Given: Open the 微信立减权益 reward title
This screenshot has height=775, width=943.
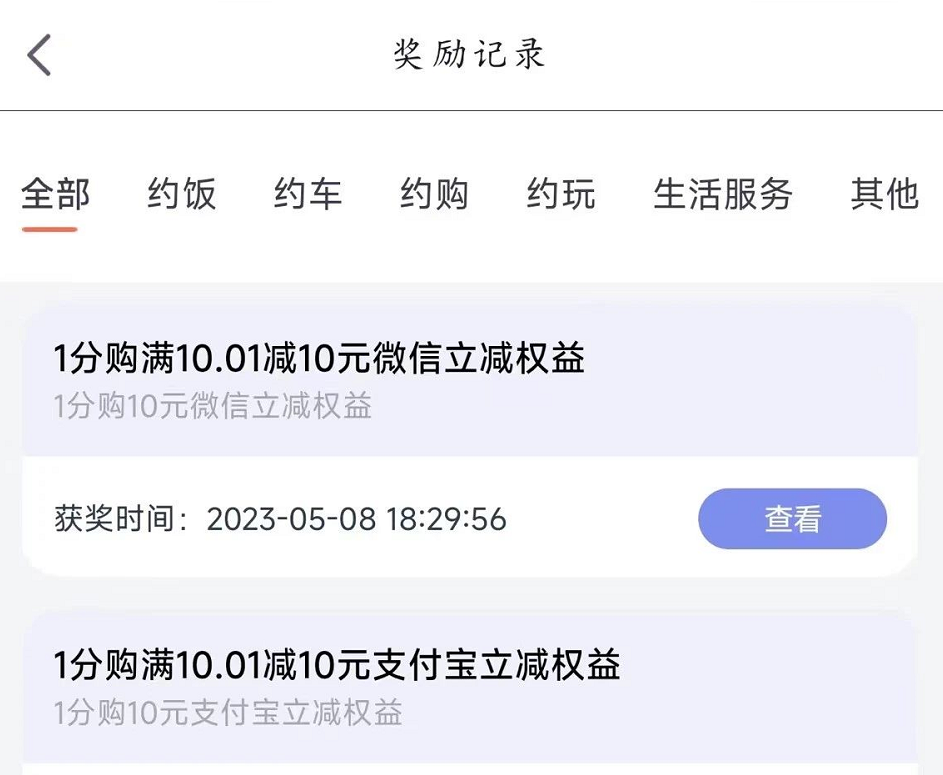Looking at the screenshot, I should [x=319, y=358].
